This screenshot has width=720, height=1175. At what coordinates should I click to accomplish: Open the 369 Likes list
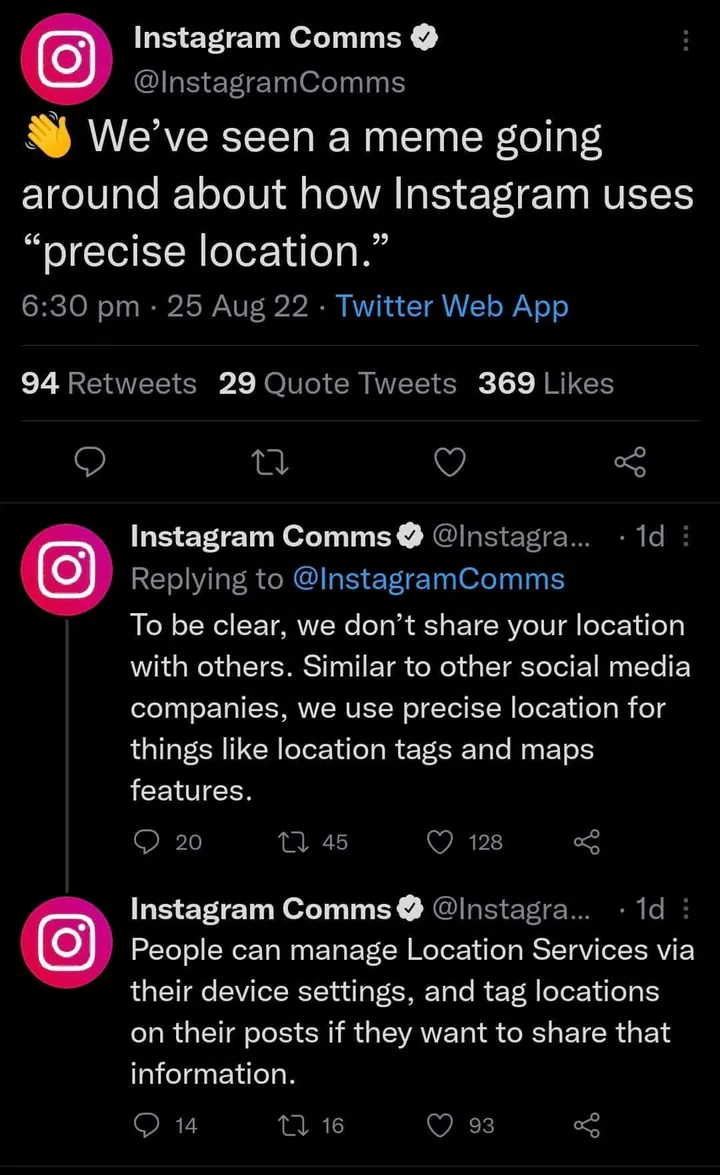tap(546, 383)
